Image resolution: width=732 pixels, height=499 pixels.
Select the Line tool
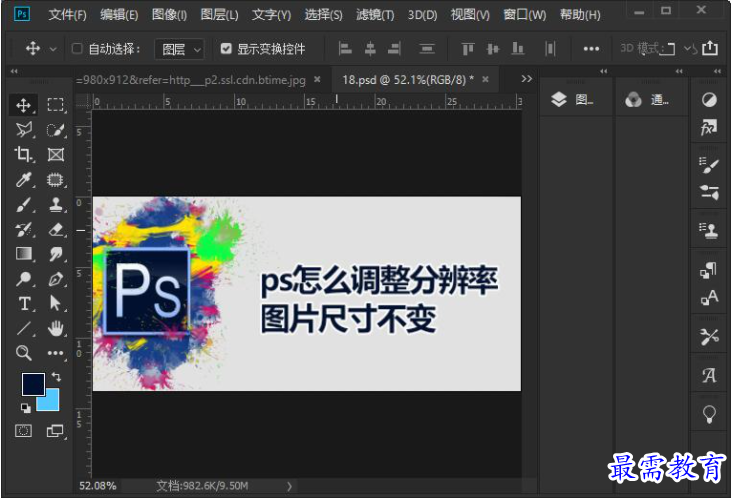[x=23, y=328]
